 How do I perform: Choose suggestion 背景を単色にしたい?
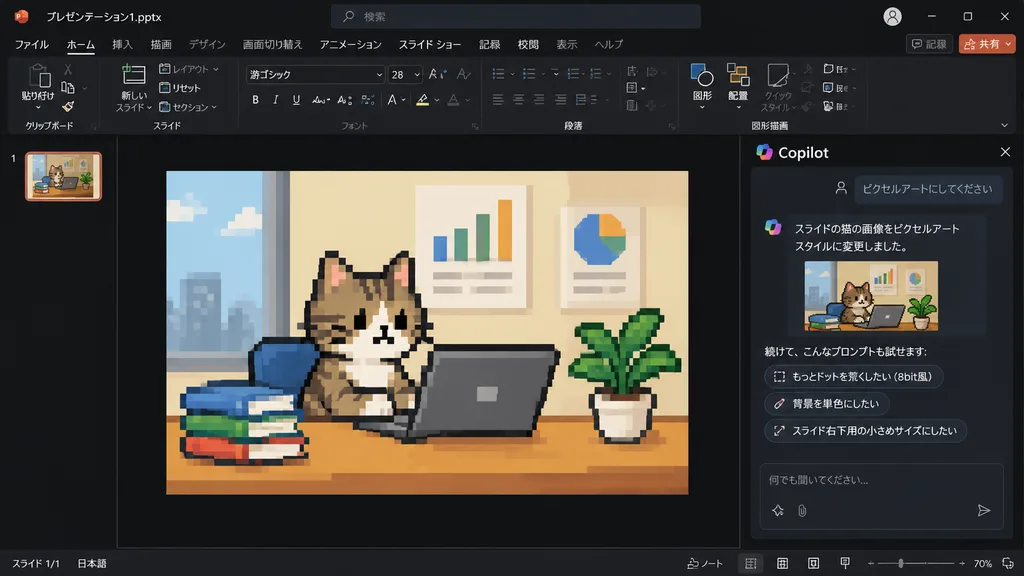(x=827, y=404)
